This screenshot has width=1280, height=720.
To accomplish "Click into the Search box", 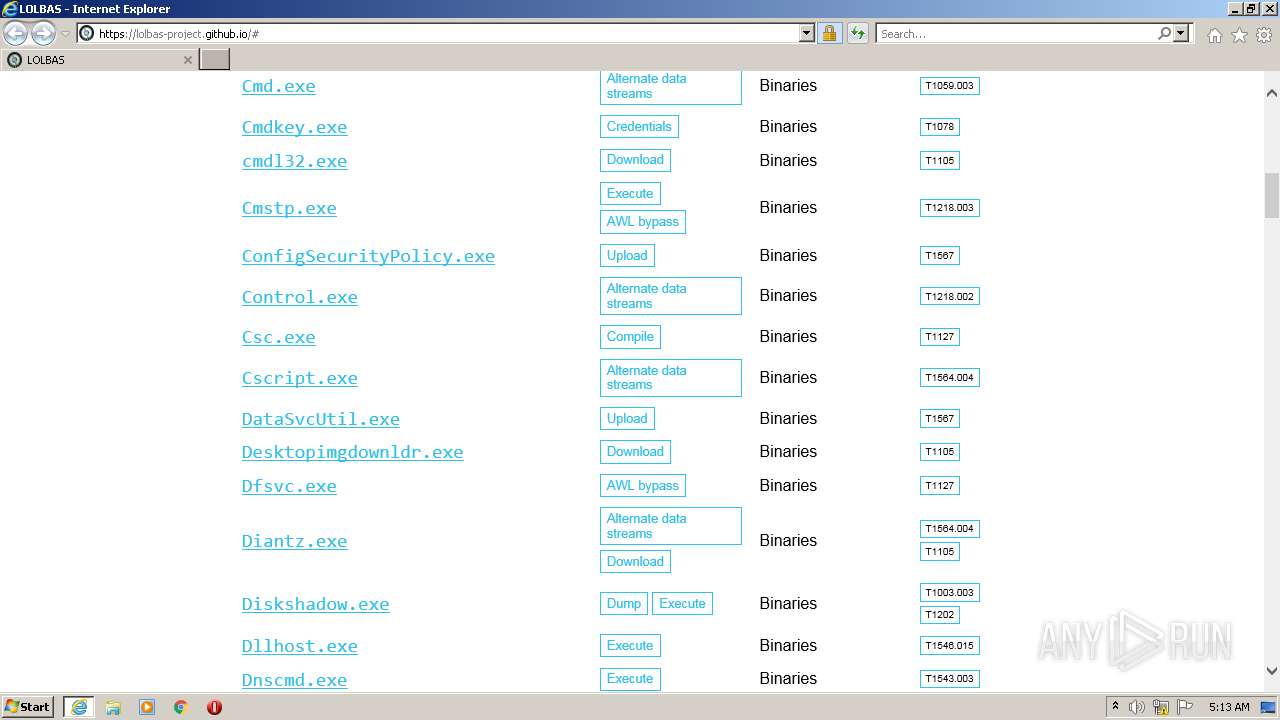I will (x=1016, y=34).
